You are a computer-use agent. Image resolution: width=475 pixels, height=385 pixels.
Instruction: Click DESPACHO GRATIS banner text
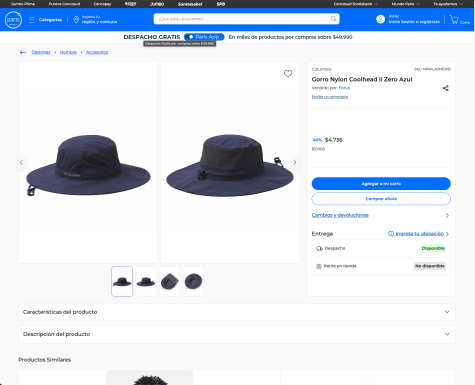pyautogui.click(x=152, y=37)
